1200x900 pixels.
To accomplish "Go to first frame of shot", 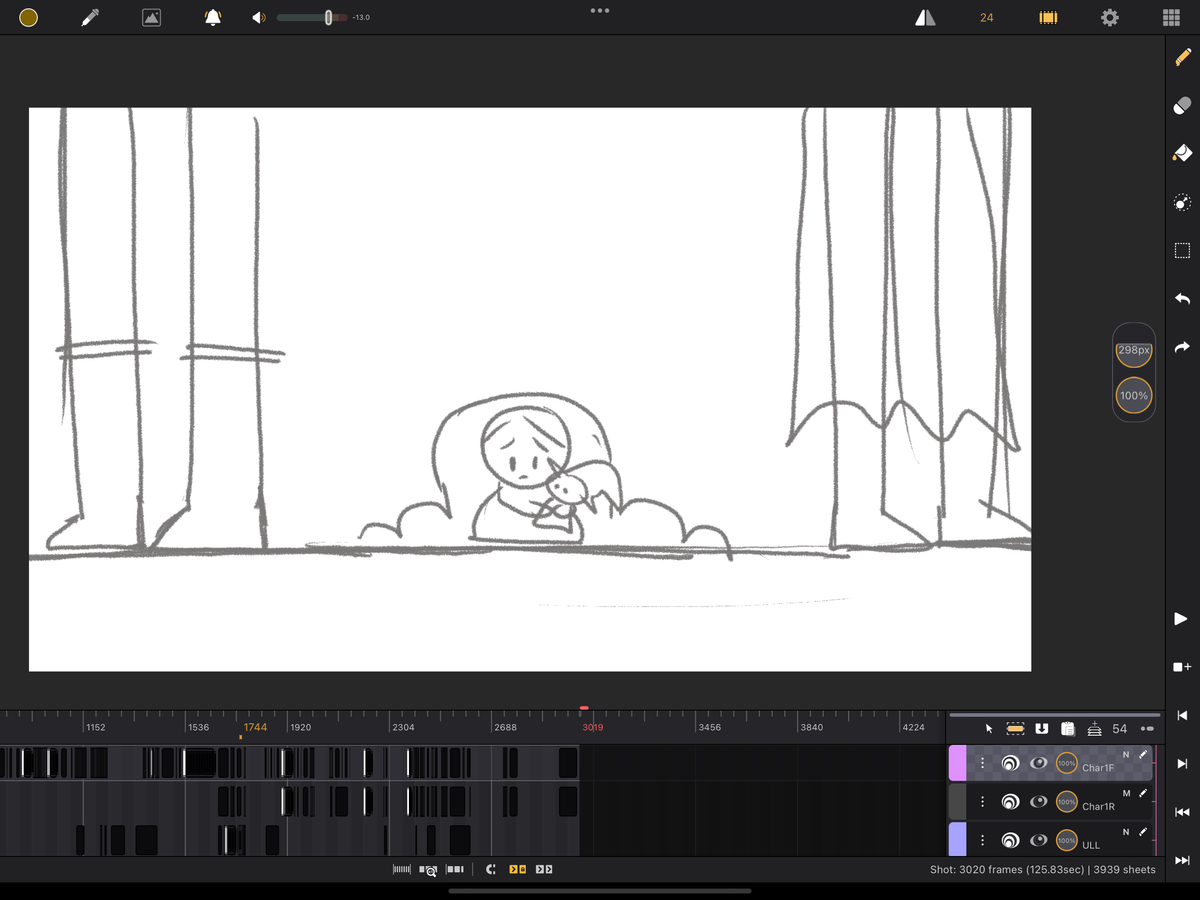I will 1182,812.
